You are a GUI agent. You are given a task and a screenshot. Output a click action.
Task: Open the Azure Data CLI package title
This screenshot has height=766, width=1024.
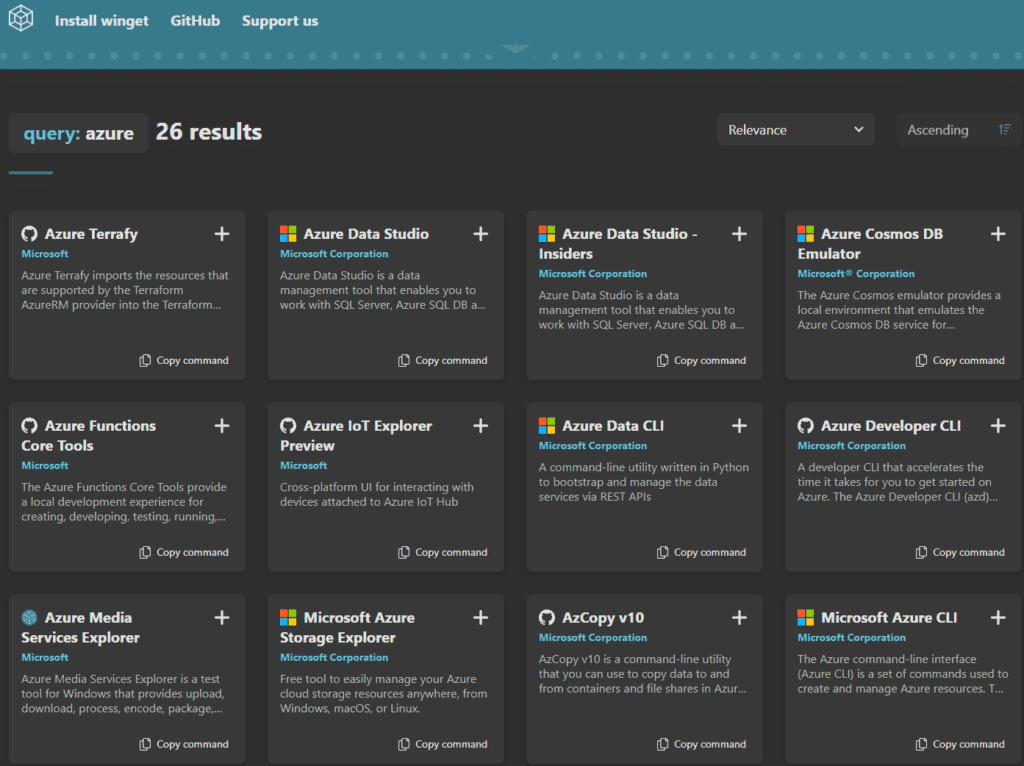(613, 426)
